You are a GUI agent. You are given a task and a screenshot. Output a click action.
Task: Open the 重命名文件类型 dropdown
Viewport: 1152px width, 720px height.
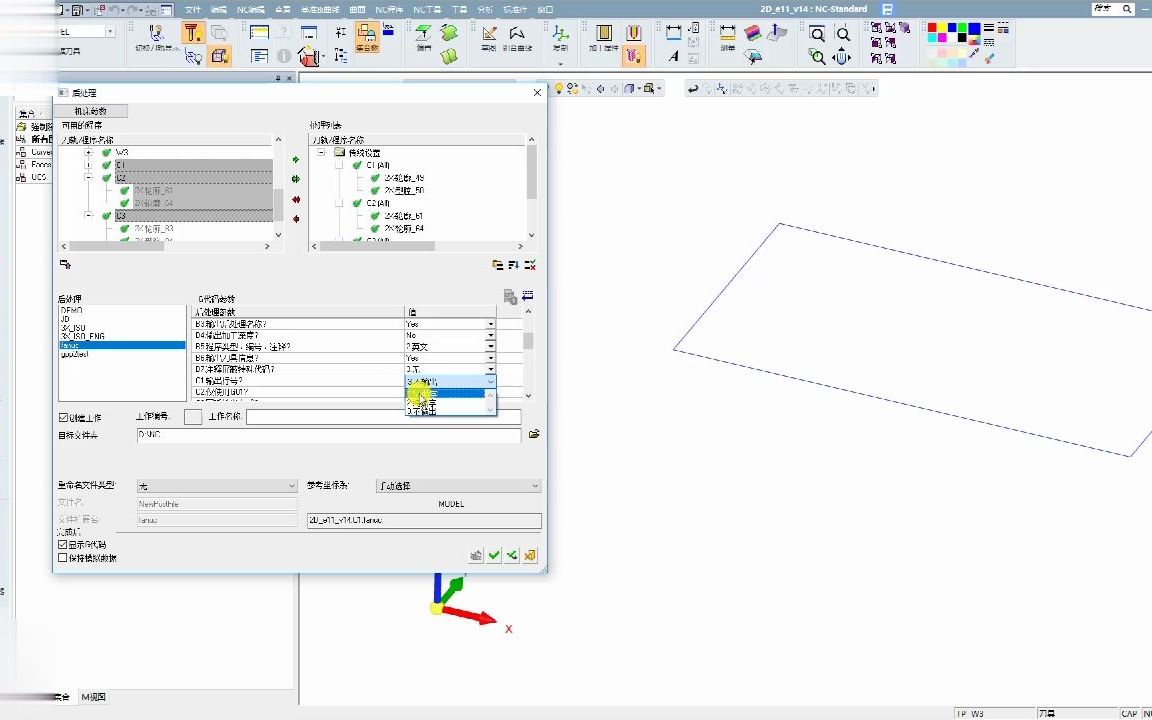[x=217, y=486]
